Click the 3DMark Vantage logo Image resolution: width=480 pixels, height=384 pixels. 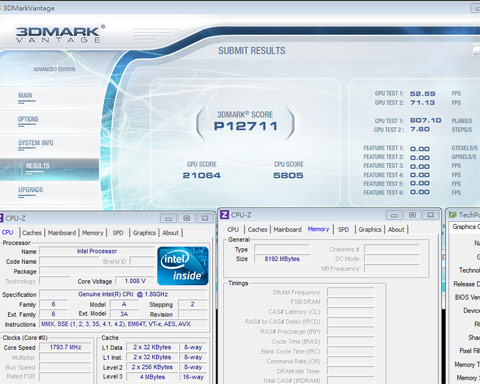click(x=60, y=34)
